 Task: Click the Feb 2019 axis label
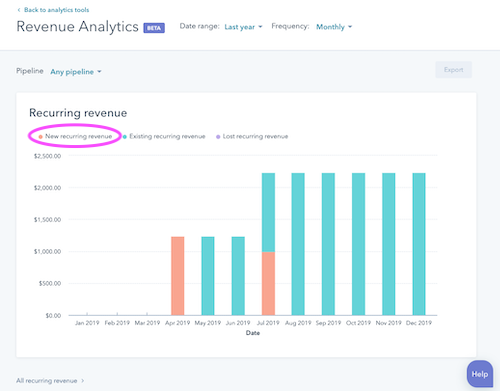[x=117, y=323]
